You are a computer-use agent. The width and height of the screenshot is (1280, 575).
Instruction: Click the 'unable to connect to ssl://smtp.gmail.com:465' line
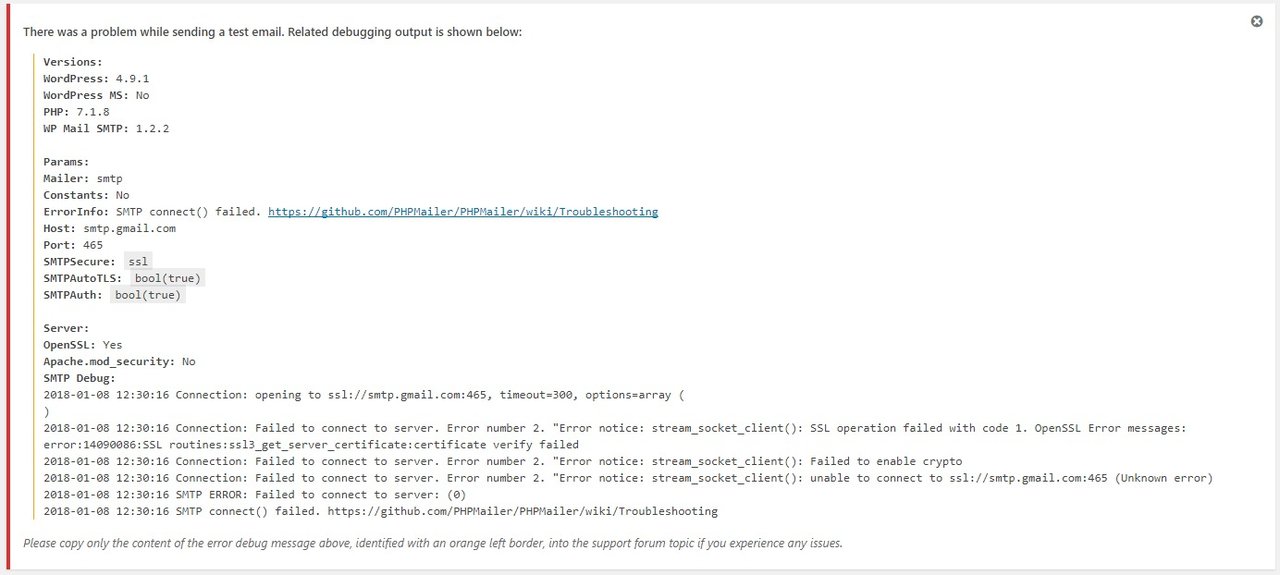point(628,478)
